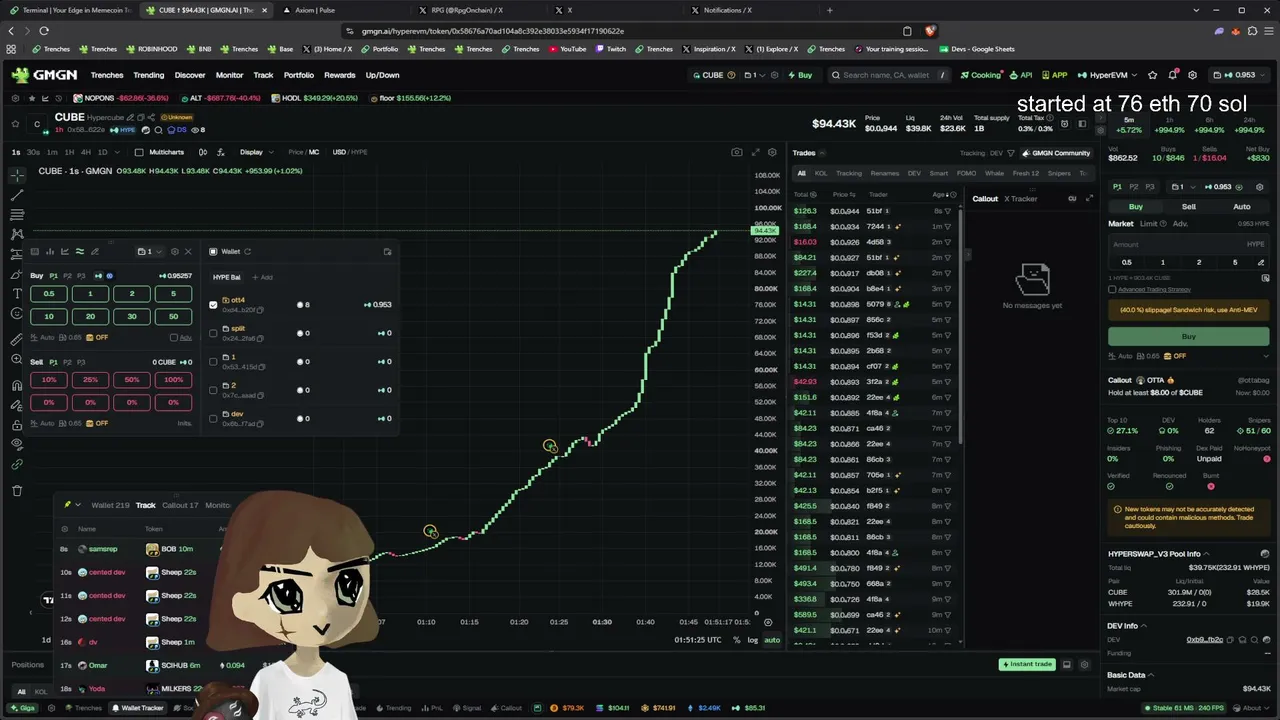Screen dimensions: 1280x720
Task: Open the emoji icon tool in chart toolbar
Action: click(17, 314)
